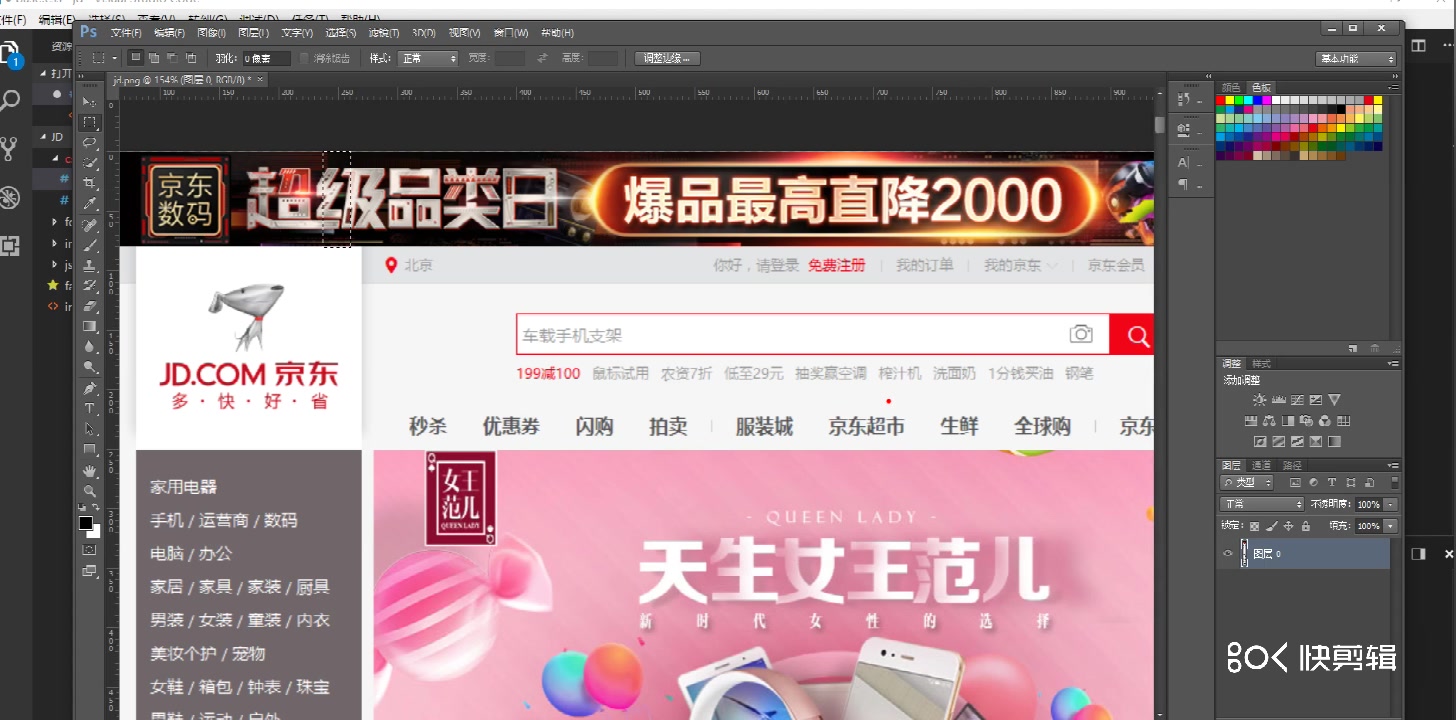This screenshot has height=720, width=1456.
Task: Select the Blur tool
Action: pyautogui.click(x=90, y=347)
